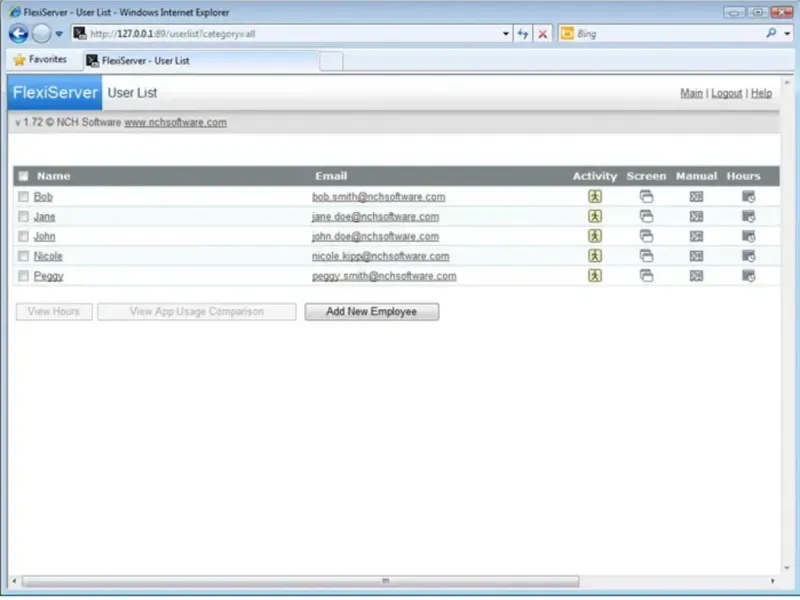Click the Refresh page icon
The image size is (800, 600).
point(523,34)
